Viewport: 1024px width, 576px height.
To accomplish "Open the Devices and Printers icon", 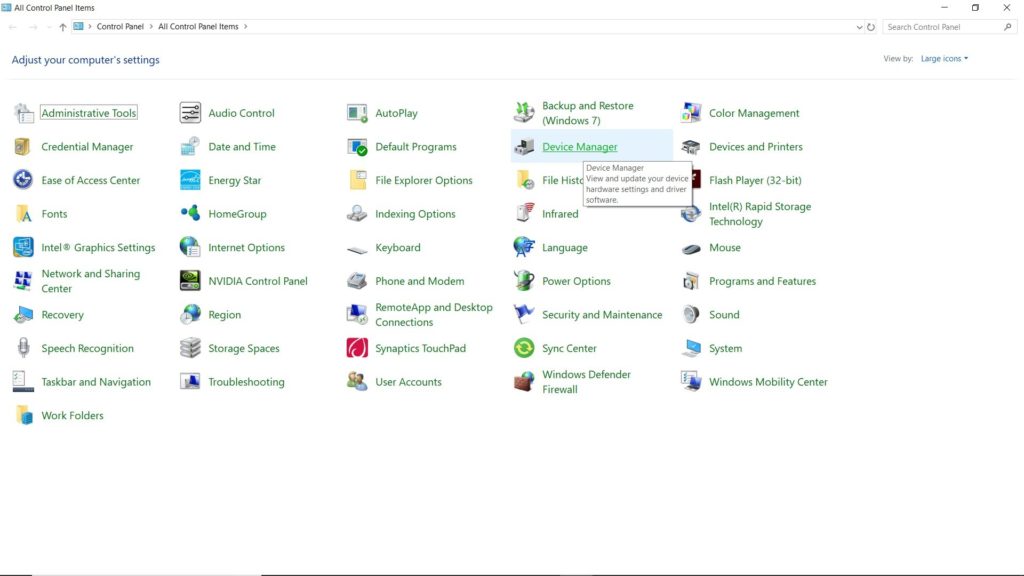I will point(691,146).
